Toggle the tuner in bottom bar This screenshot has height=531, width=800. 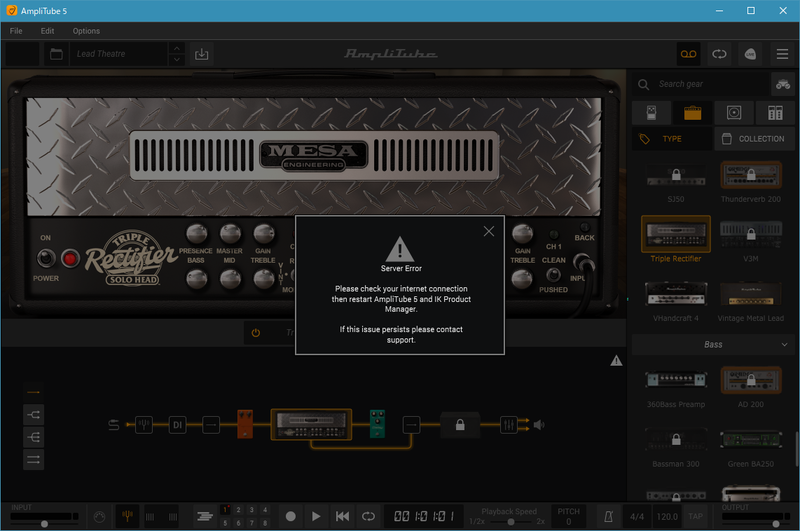click(128, 517)
